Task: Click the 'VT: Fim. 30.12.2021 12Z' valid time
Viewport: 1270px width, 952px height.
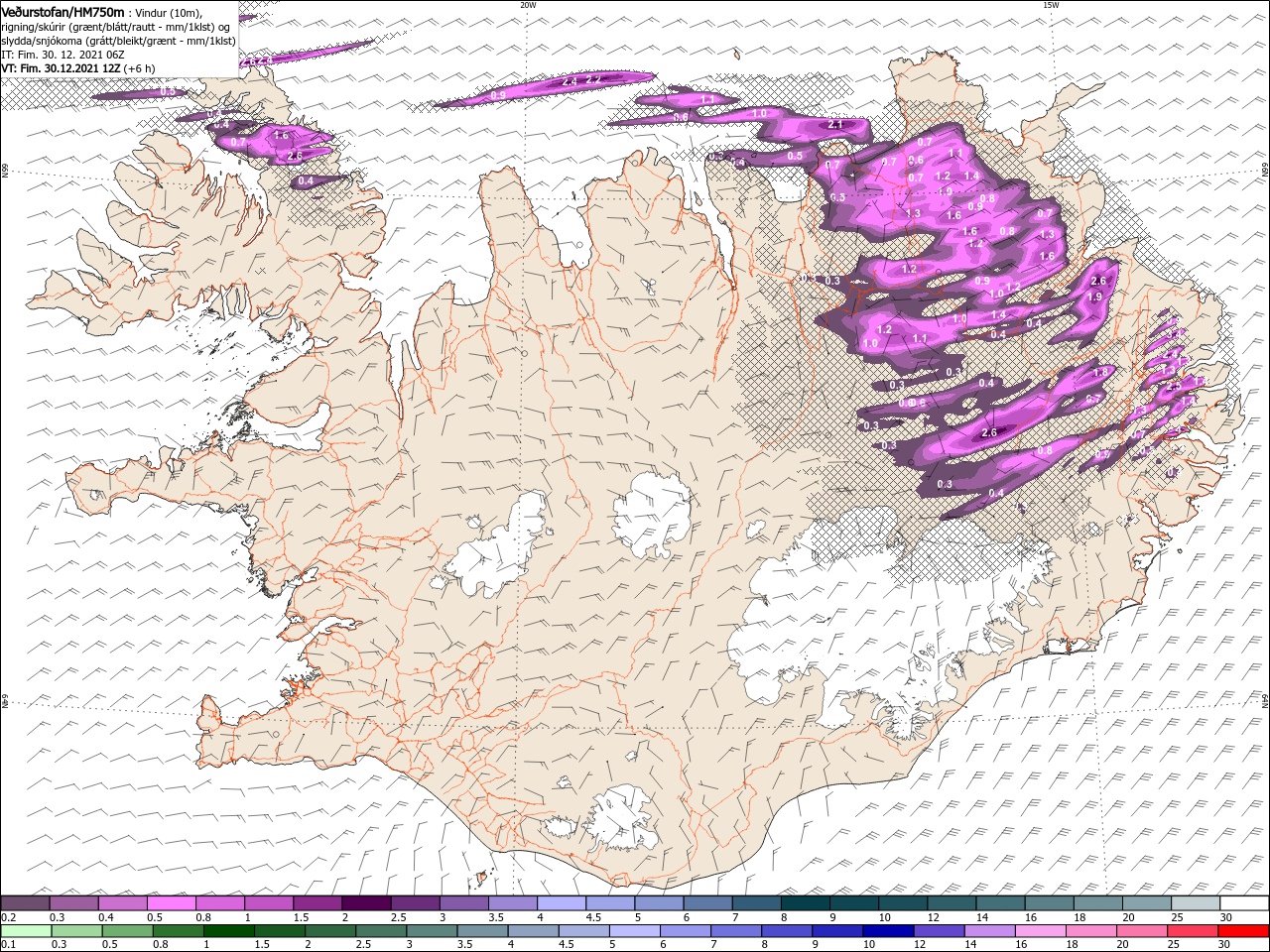Action: 61,68
